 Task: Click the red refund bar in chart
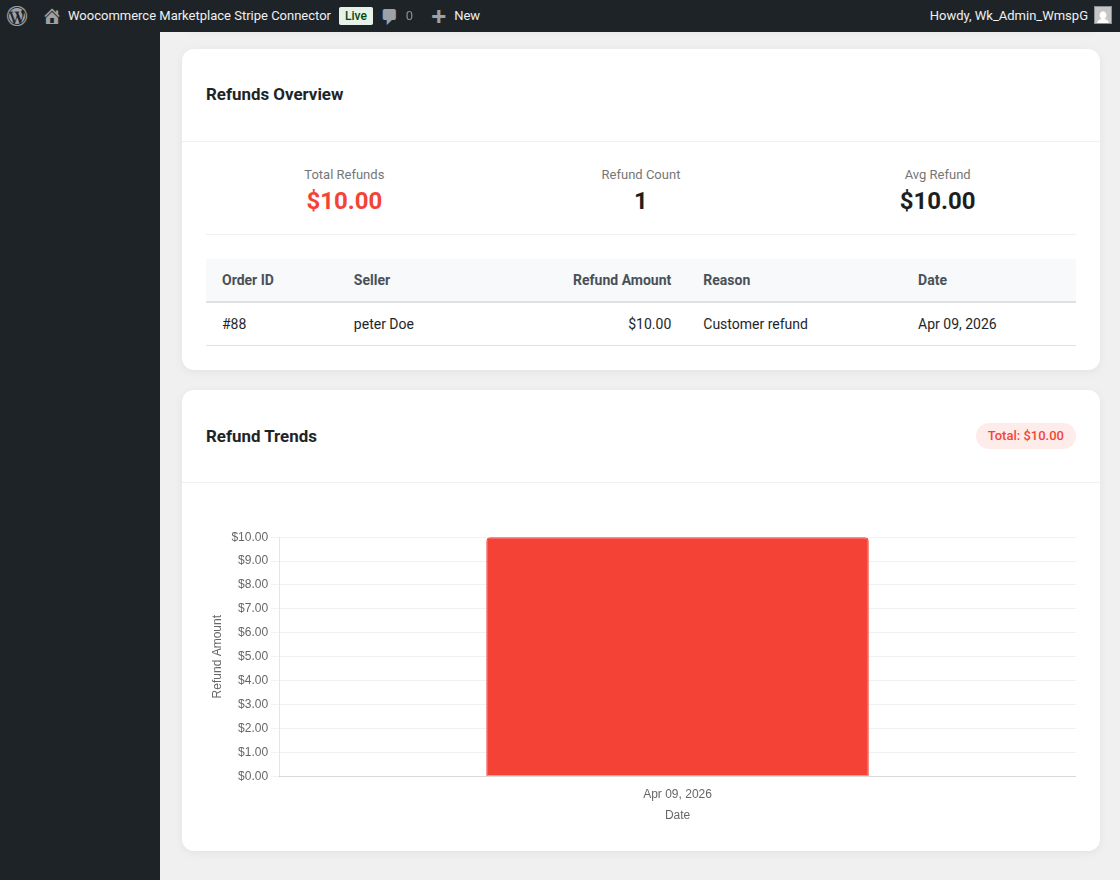(677, 656)
